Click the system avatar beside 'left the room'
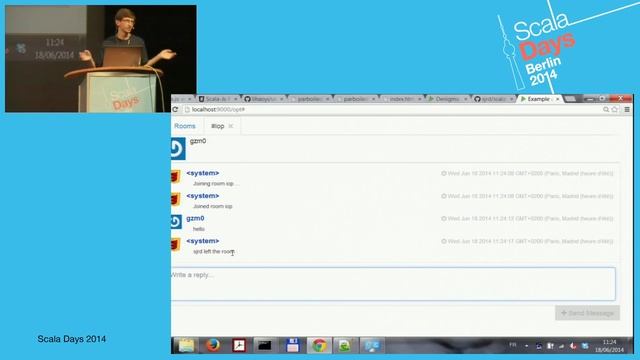Screen dimensions: 640x360 click(176, 245)
